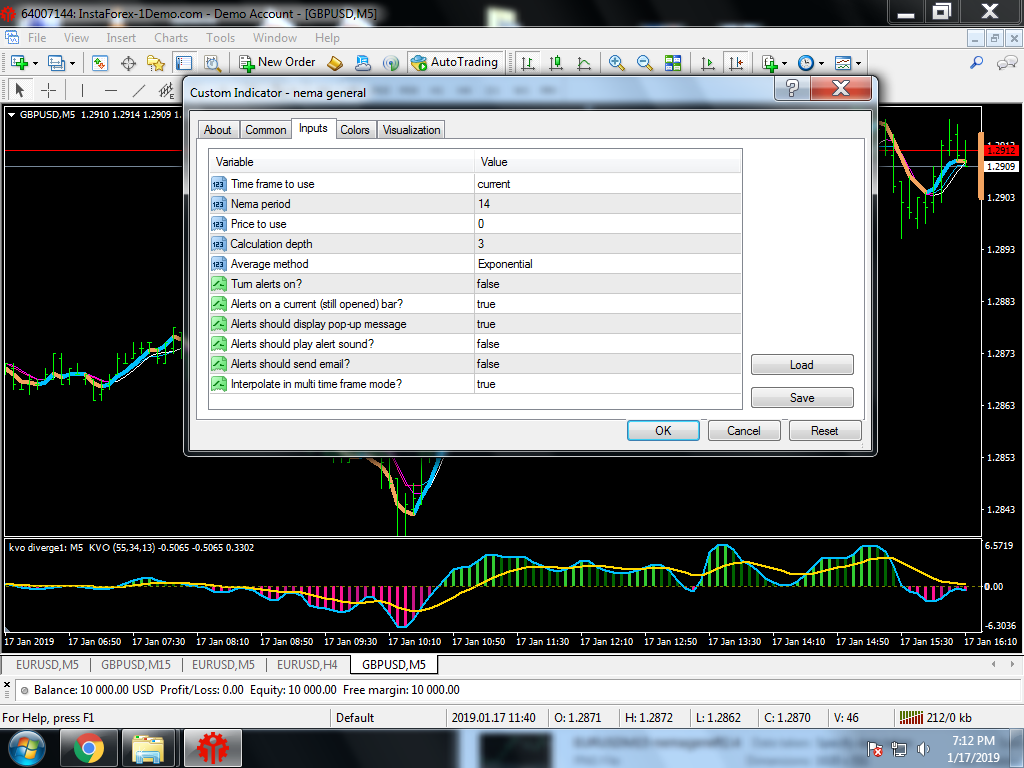Click the zoom in magnifier icon
The height and width of the screenshot is (768, 1024).
point(617,62)
